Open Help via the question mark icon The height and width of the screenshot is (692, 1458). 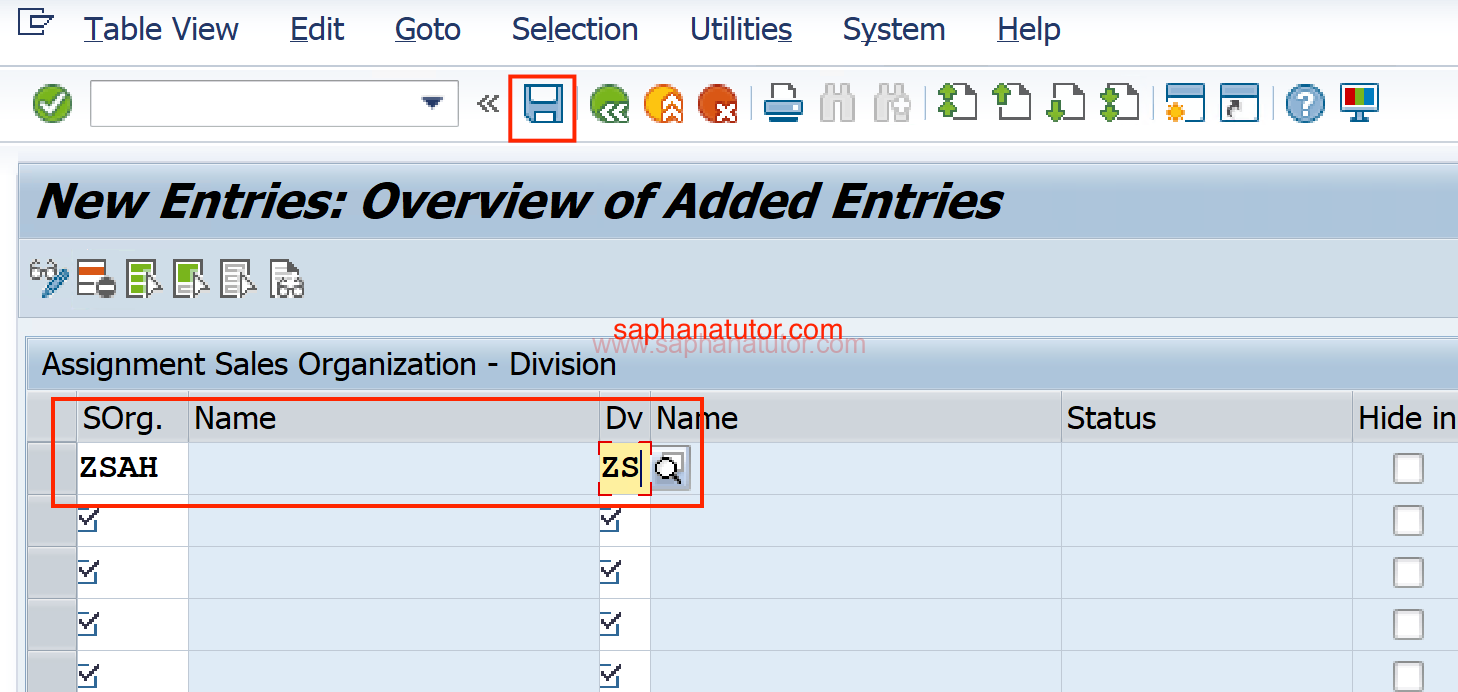(x=1305, y=104)
